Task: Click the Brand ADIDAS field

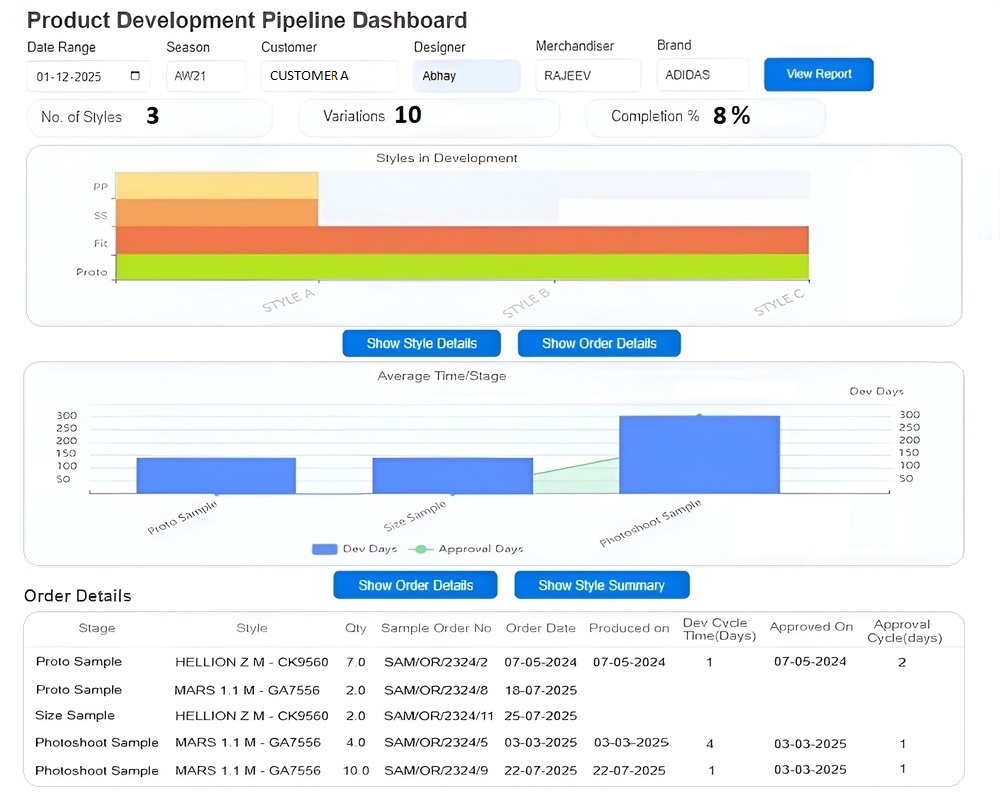Action: pyautogui.click(x=703, y=75)
